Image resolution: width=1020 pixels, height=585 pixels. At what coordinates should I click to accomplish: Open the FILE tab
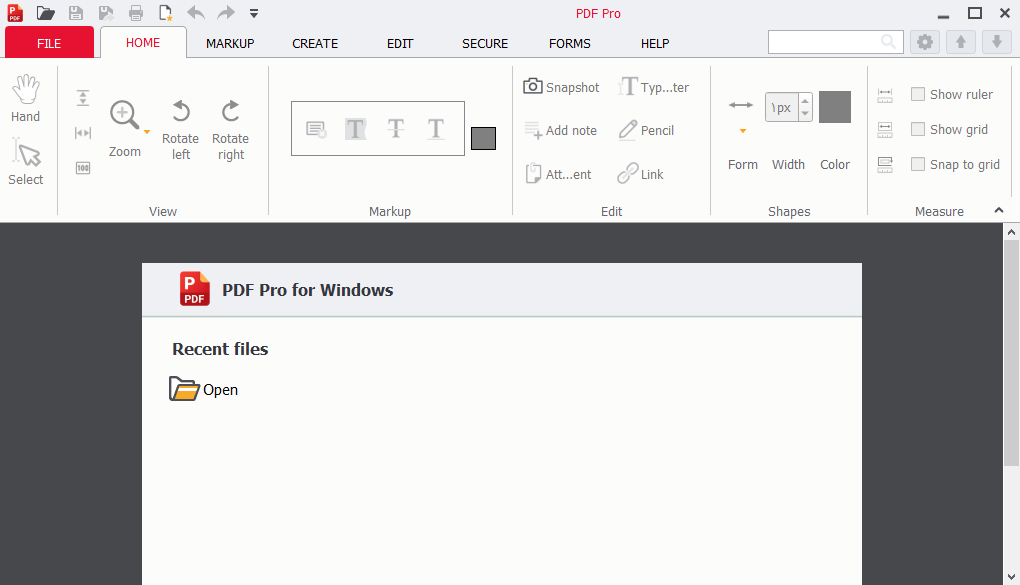coord(49,43)
